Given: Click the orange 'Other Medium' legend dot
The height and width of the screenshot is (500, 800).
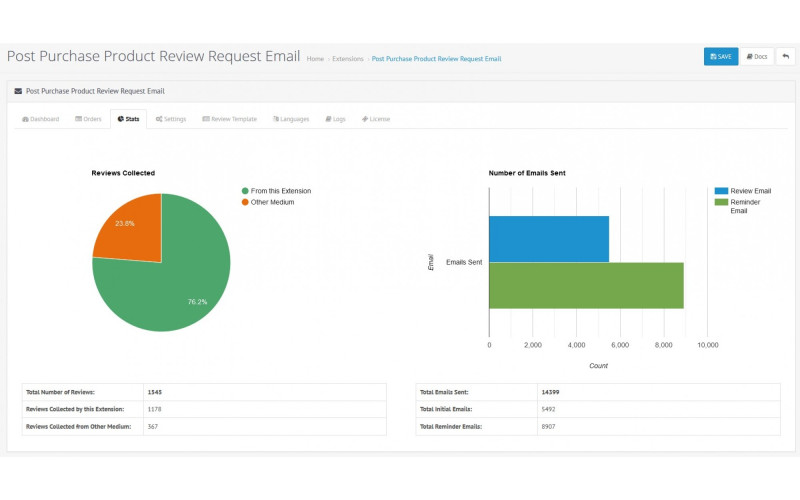Looking at the screenshot, I should click(245, 202).
